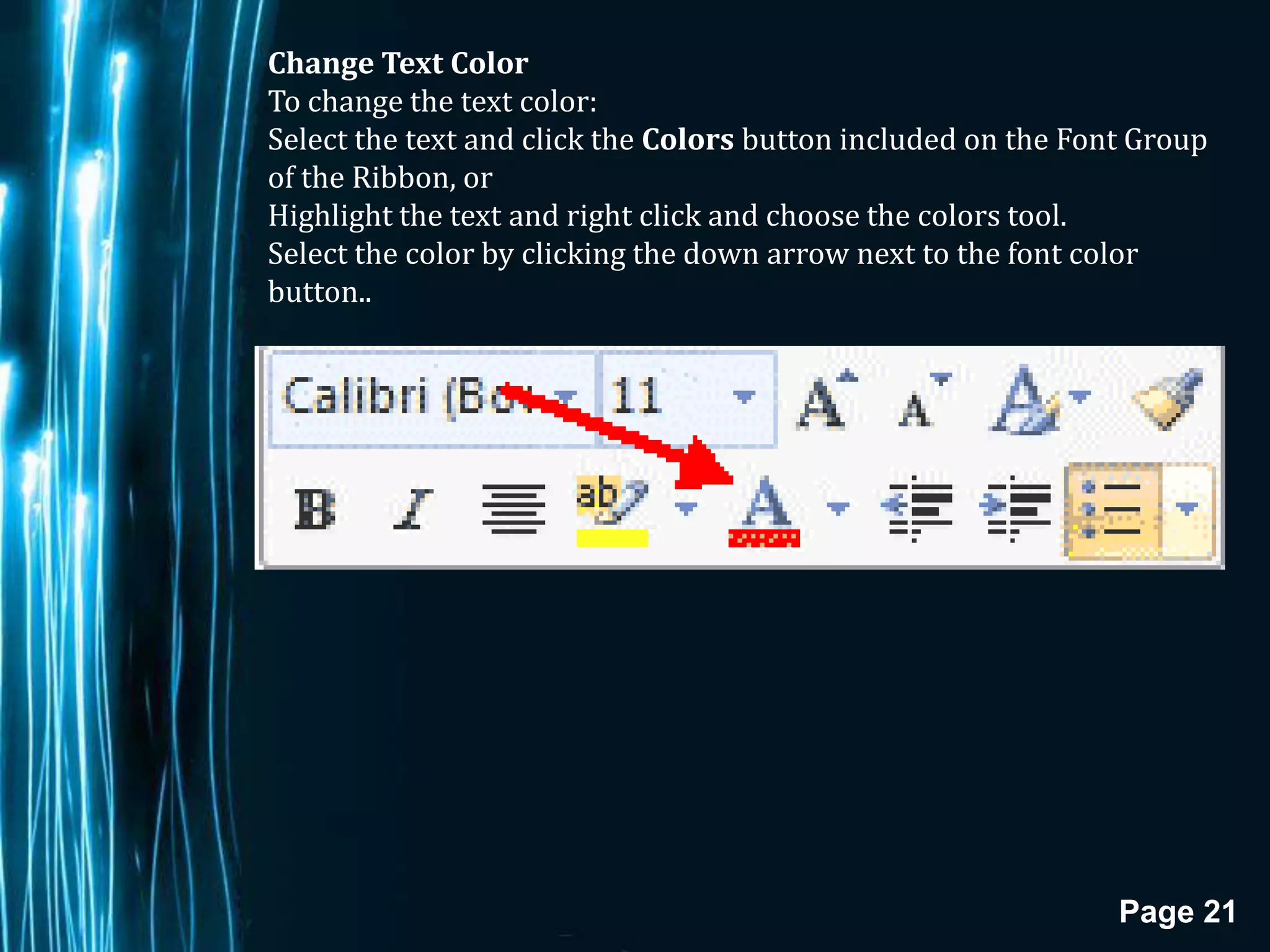The height and width of the screenshot is (952, 1270).
Task: Click the Increase Indent icon
Action: coord(1015,509)
